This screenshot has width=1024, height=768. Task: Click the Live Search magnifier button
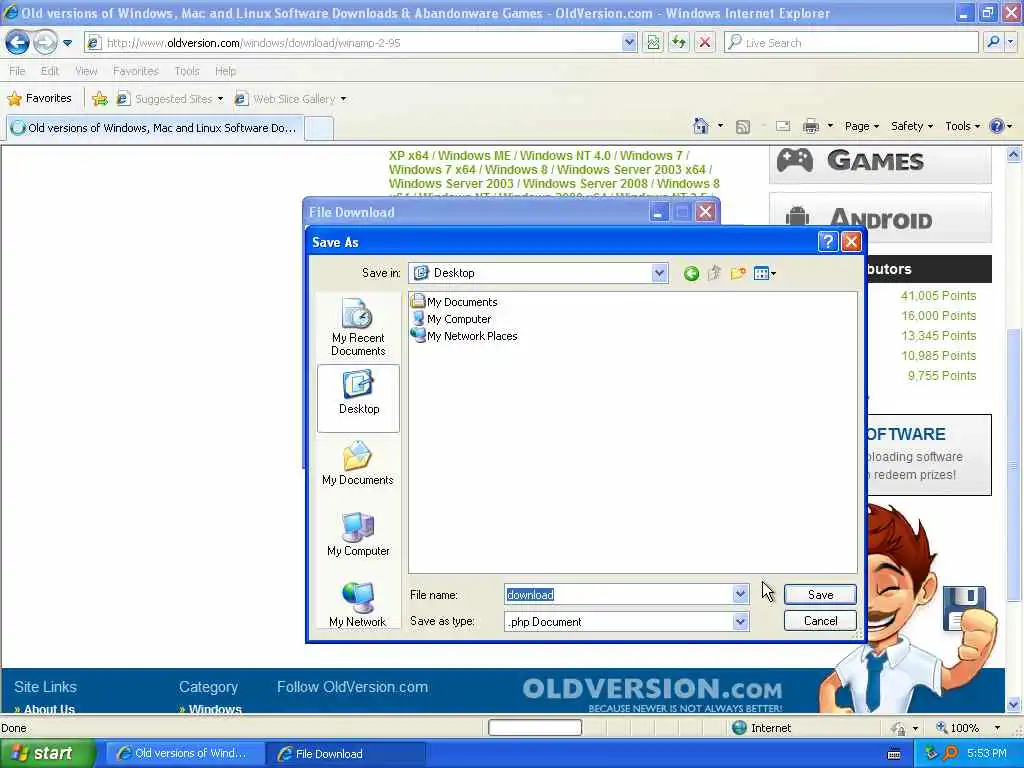point(993,43)
